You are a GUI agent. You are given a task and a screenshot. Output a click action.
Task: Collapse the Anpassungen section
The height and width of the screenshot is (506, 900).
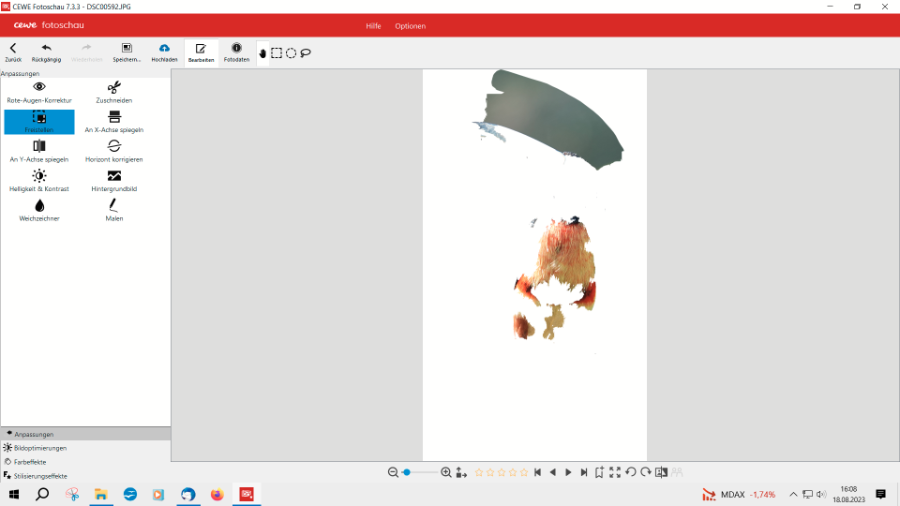[86, 434]
